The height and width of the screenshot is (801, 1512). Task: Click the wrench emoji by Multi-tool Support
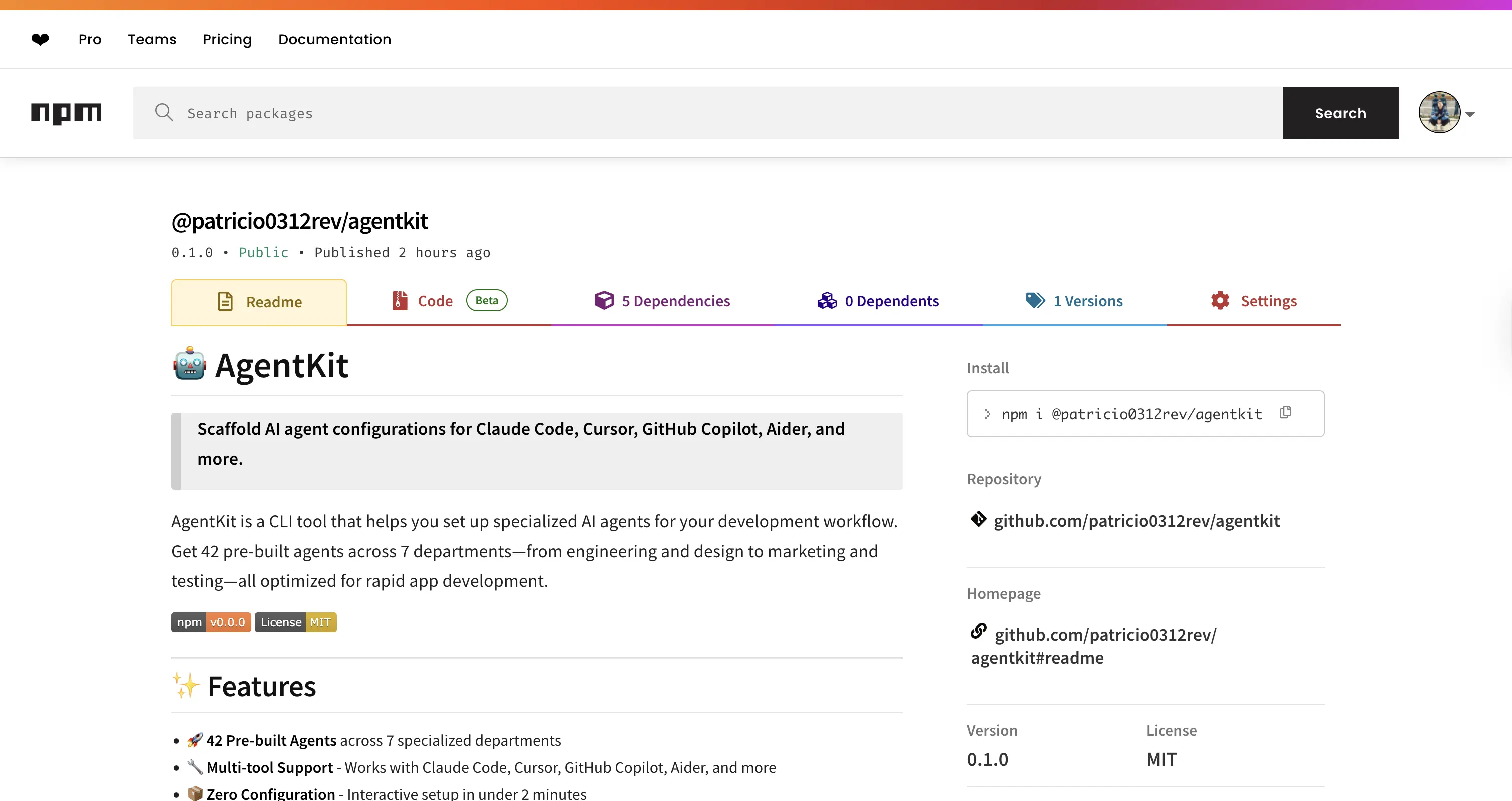[195, 767]
